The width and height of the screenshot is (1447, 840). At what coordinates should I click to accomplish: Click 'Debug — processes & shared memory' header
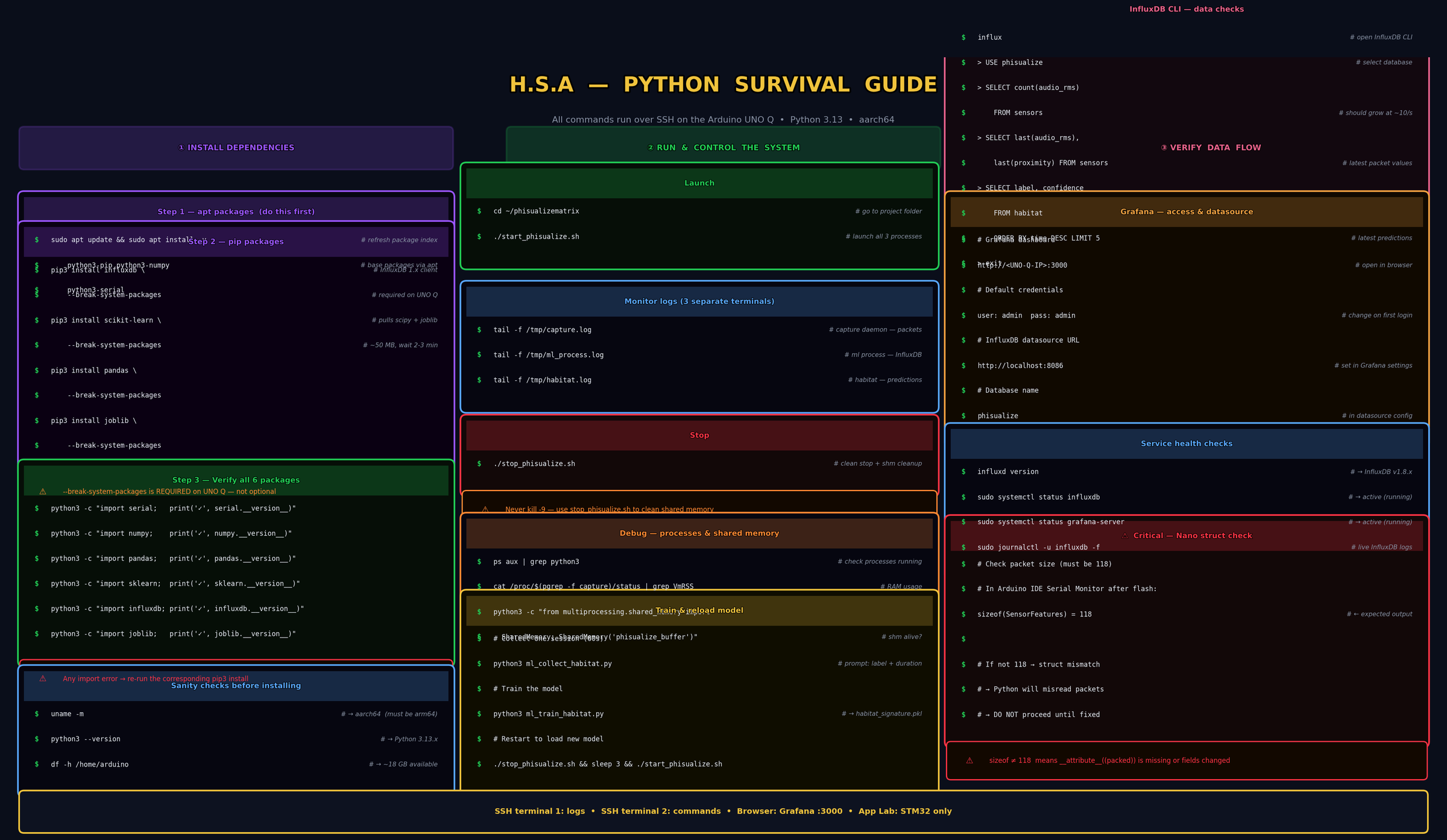699,533
